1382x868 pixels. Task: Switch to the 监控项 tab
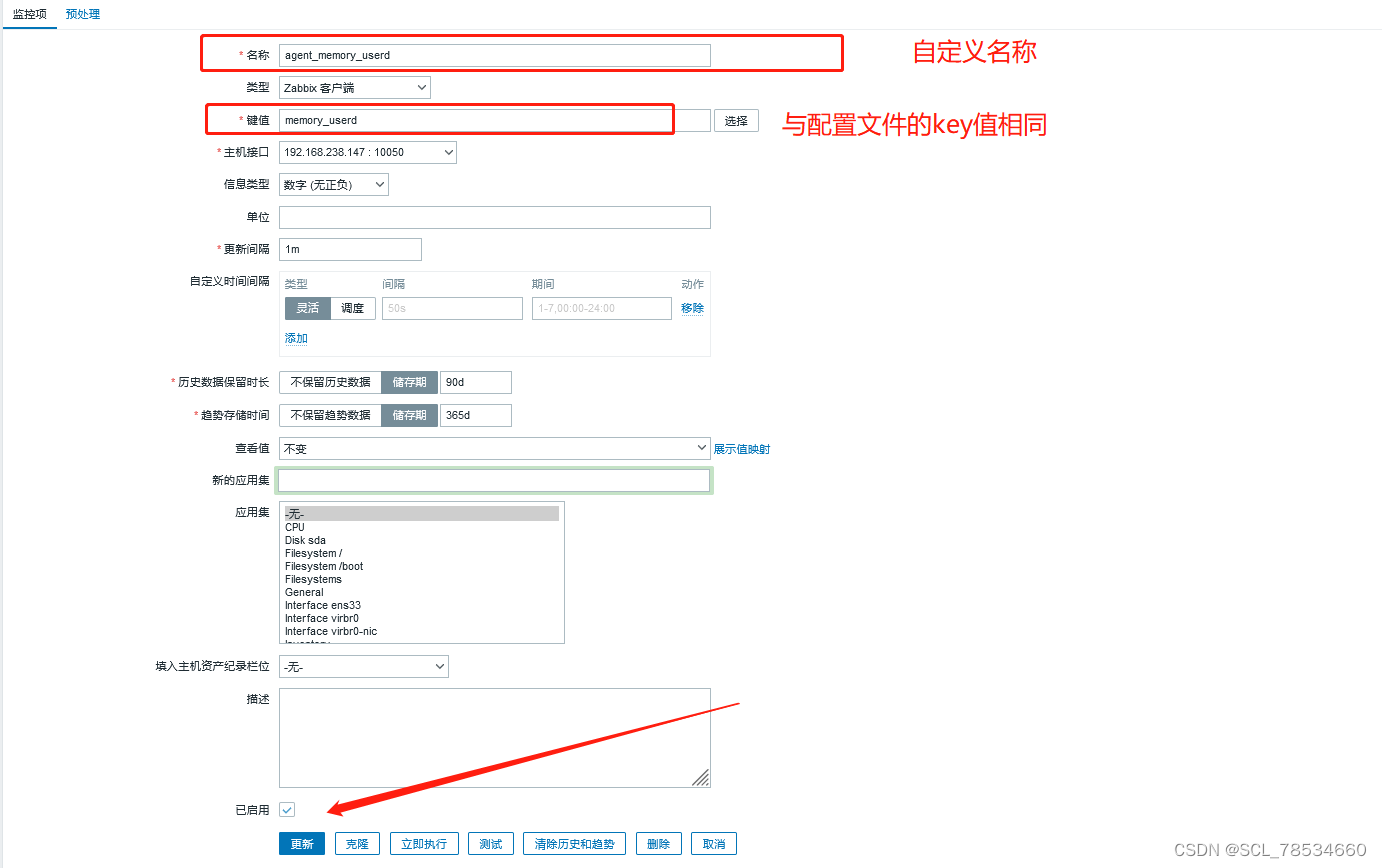[x=29, y=14]
